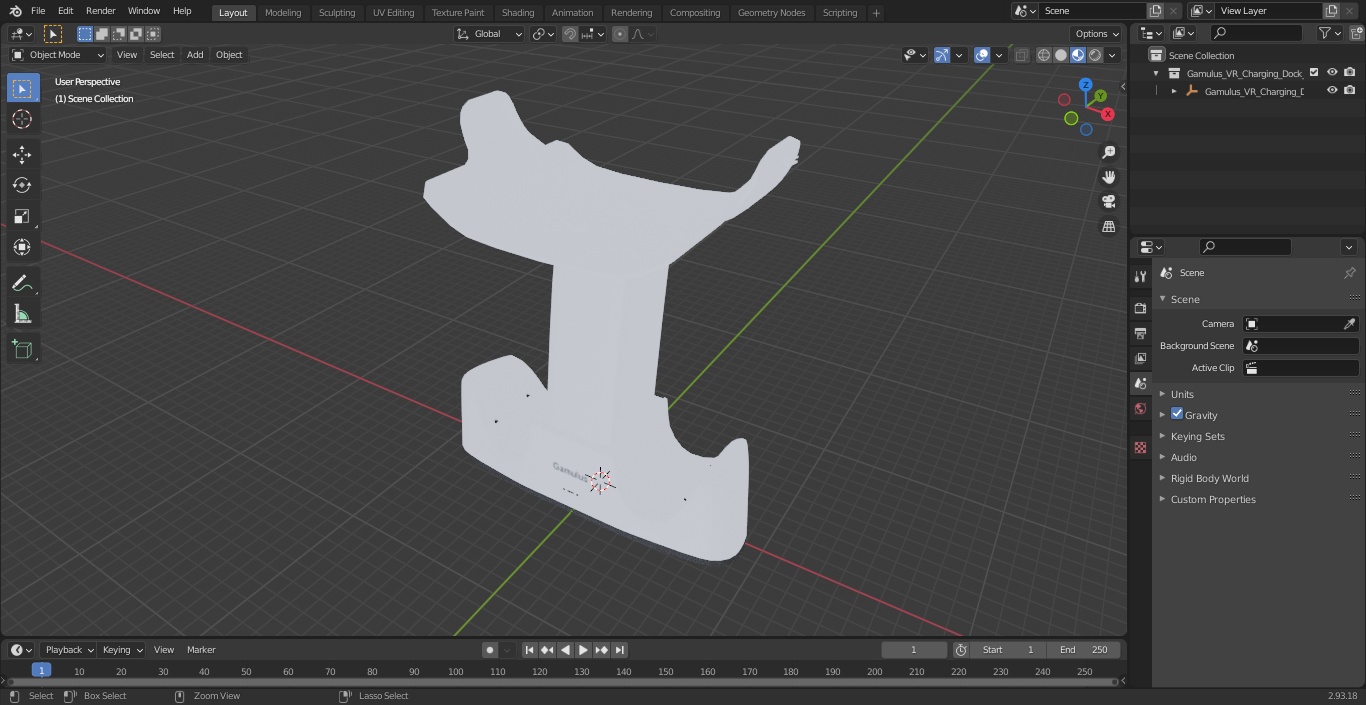Screen dimensions: 1366x705
Task: Toggle snapping magnet in header
Action: point(570,34)
